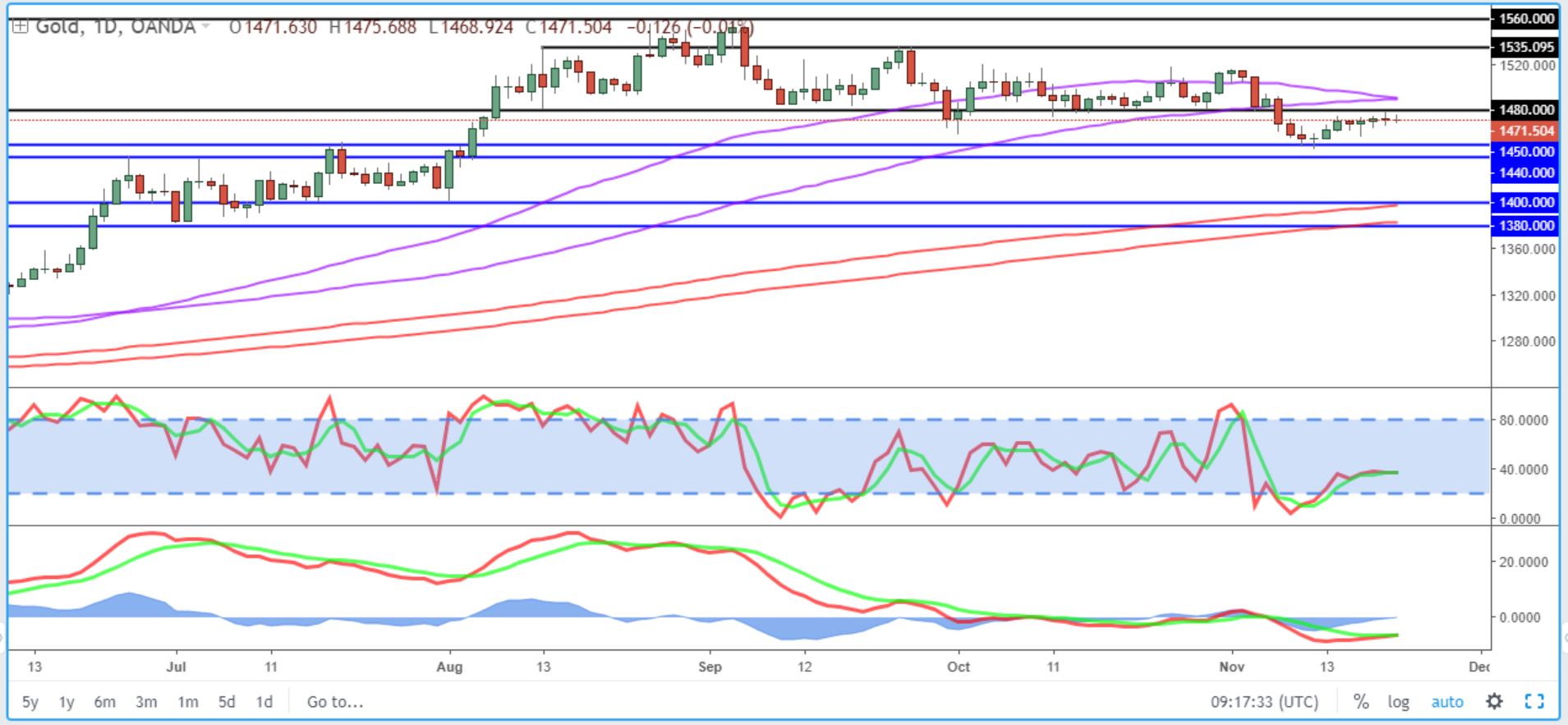Viewport: 1568px width, 725px height.
Task: Click the current price 1471.504 label
Action: pos(1525,131)
